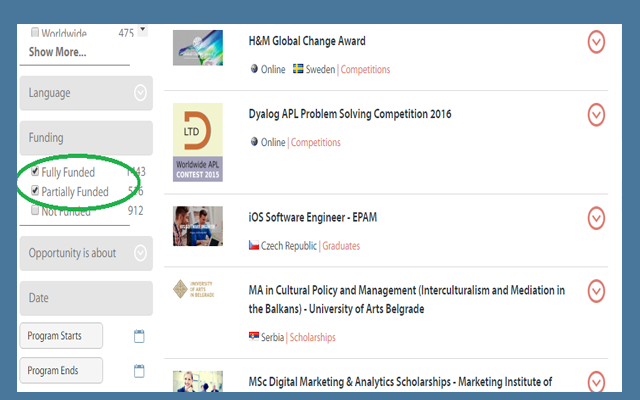Viewport: 640px width, 400px height.
Task: Click globe icon in H&M Global Change Award row
Action: 254,69
